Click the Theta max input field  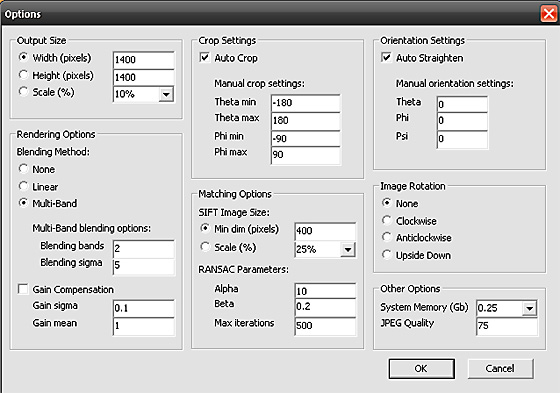coord(306,121)
